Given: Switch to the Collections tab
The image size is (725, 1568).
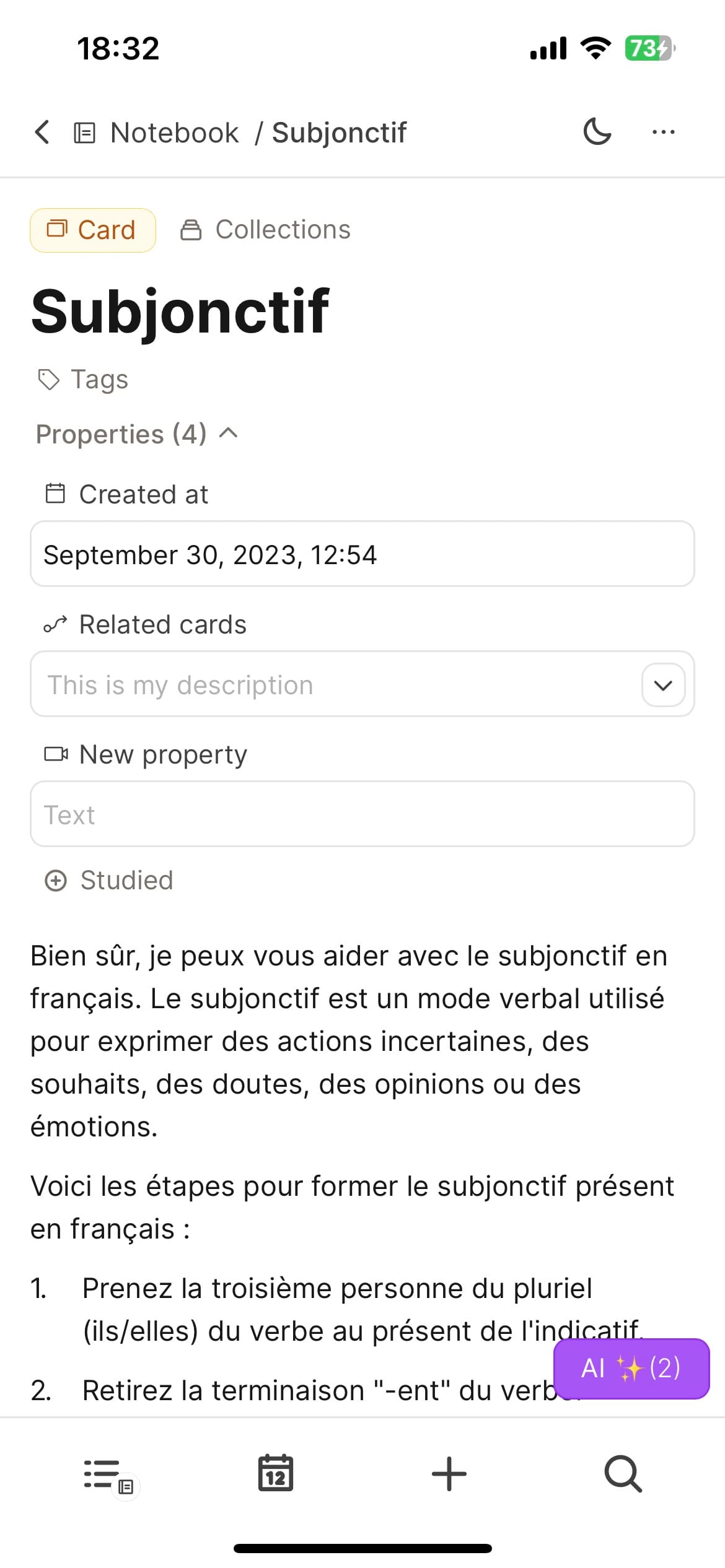Looking at the screenshot, I should (x=265, y=230).
